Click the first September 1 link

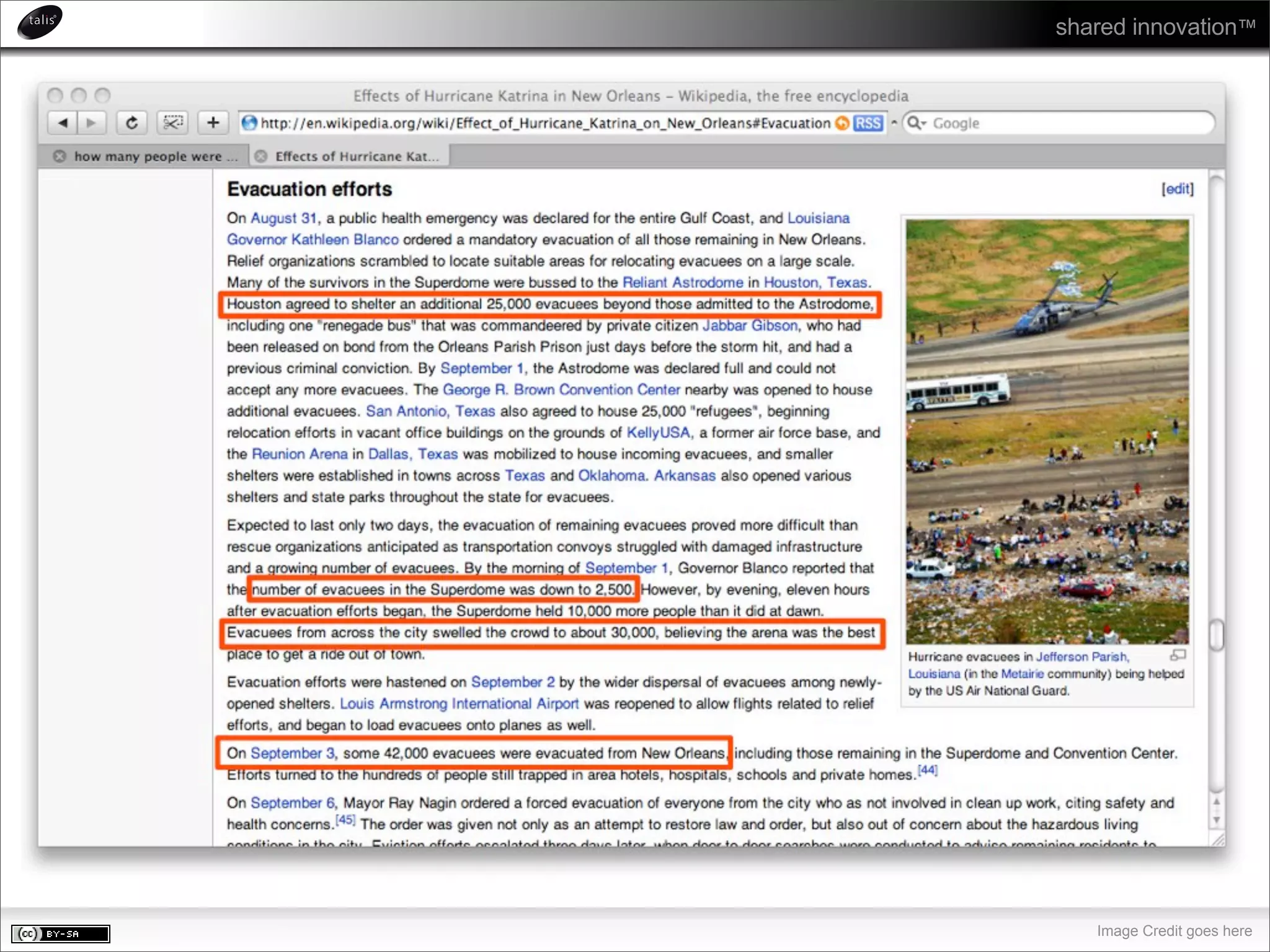(x=482, y=368)
